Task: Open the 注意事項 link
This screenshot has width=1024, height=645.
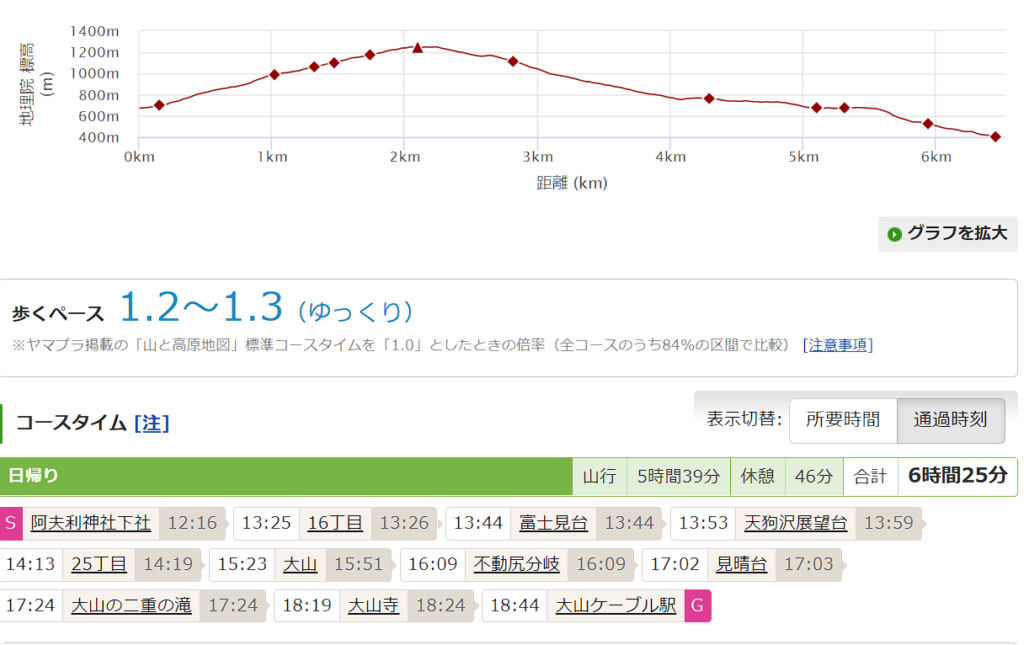Action: click(837, 345)
